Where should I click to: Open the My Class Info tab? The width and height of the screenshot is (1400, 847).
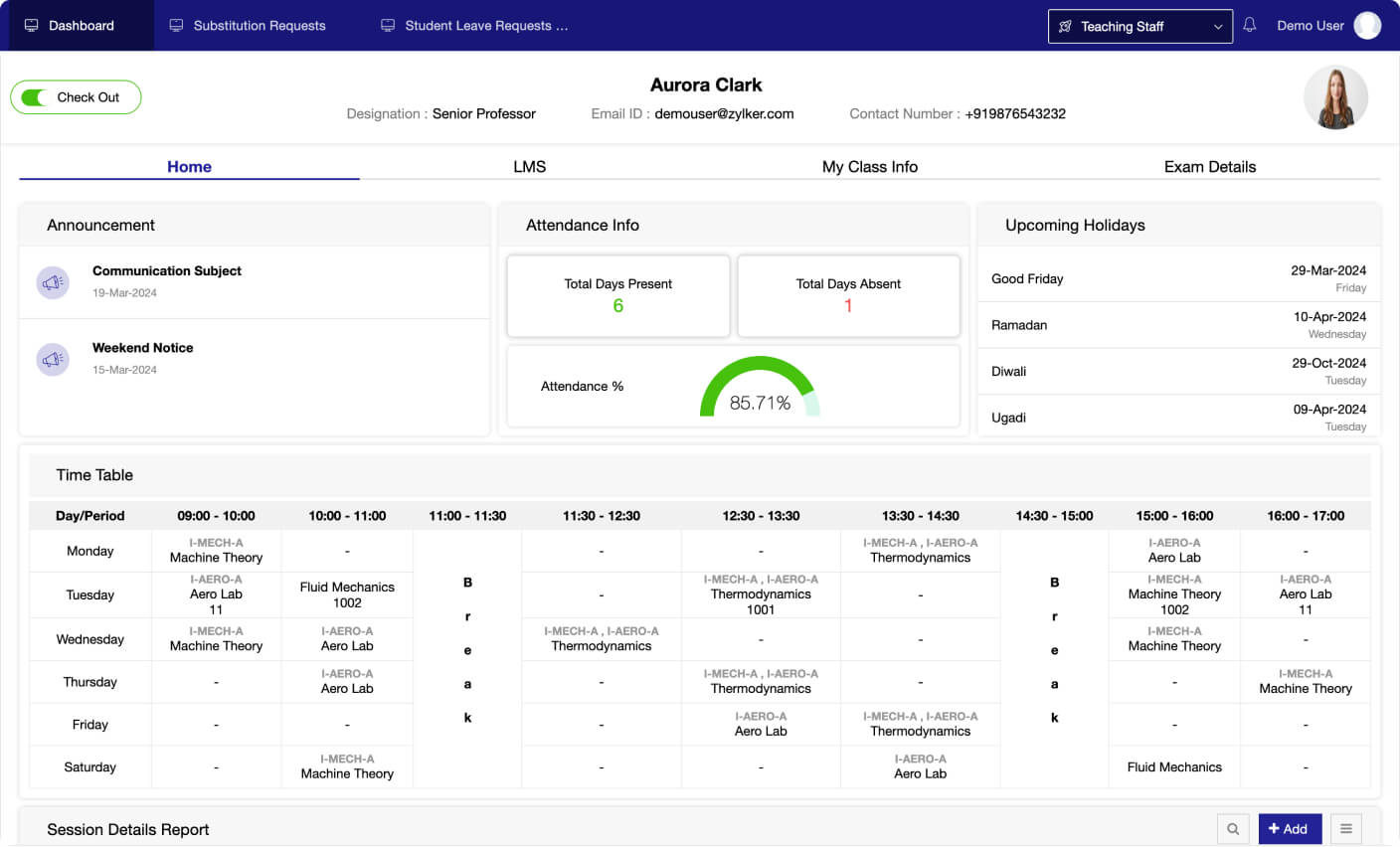869,167
